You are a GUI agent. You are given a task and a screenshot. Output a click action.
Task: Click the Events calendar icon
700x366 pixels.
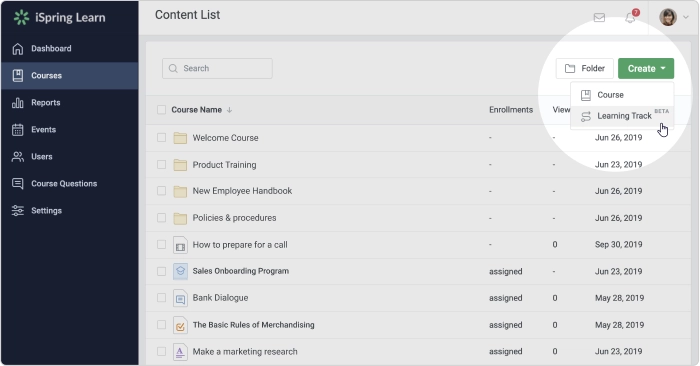pyautogui.click(x=17, y=129)
